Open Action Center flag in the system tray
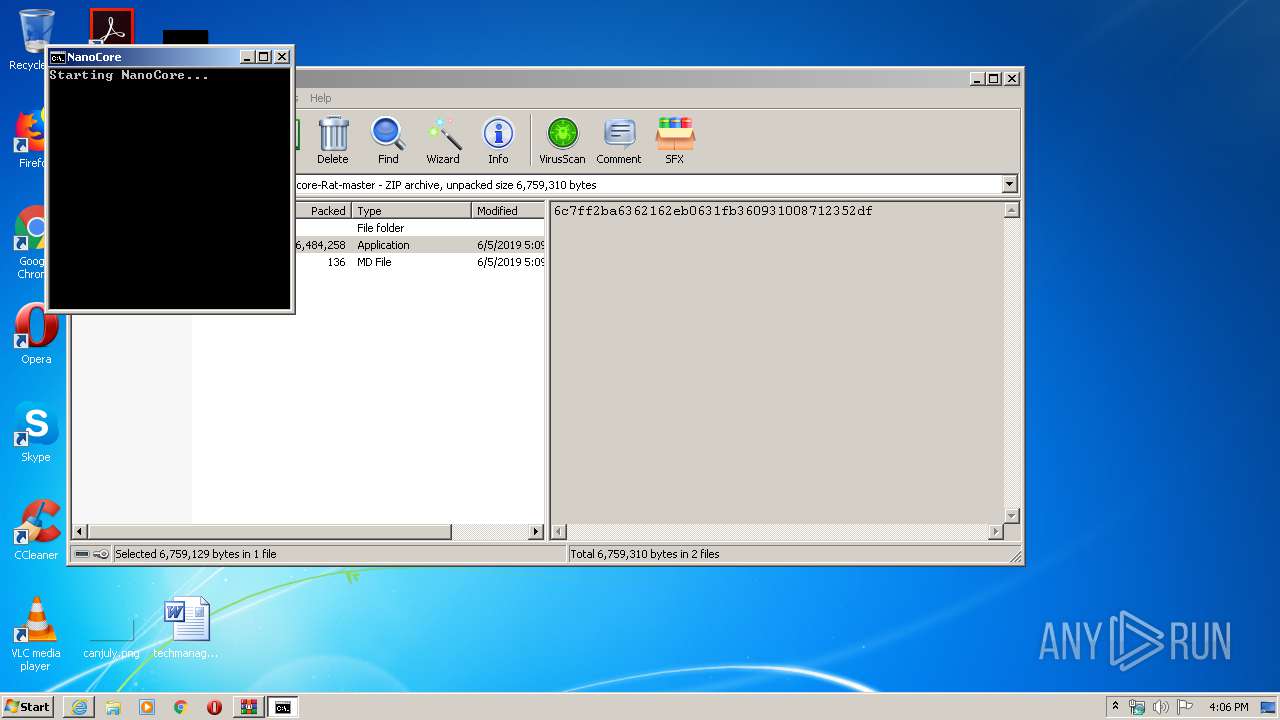 coord(1184,707)
